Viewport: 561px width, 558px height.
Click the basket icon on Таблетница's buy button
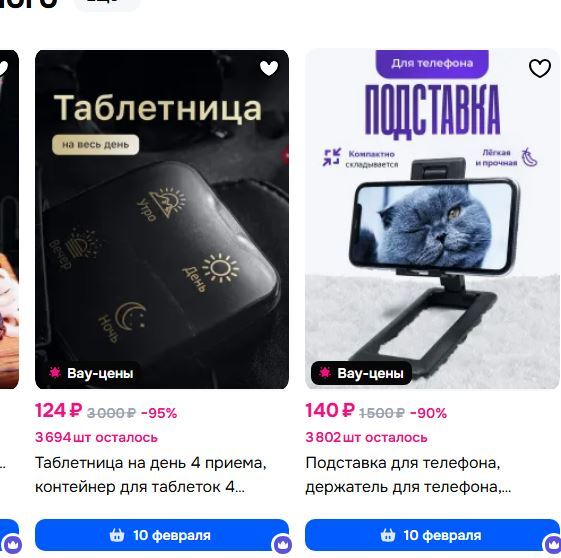[x=117, y=535]
